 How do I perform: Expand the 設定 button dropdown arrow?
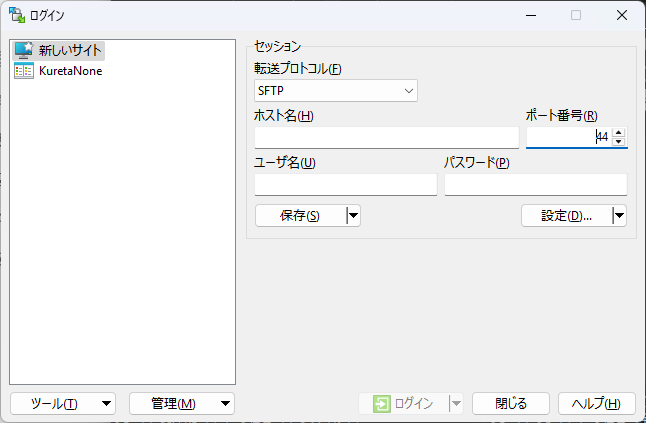(x=619, y=215)
